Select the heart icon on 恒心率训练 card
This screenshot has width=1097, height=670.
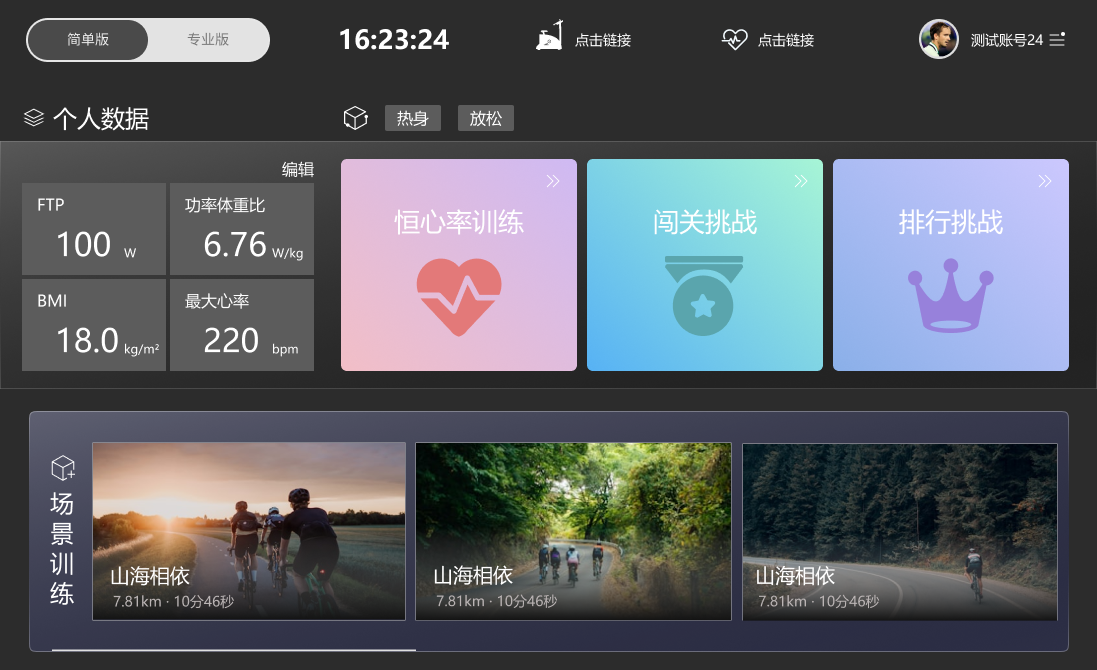coord(459,298)
